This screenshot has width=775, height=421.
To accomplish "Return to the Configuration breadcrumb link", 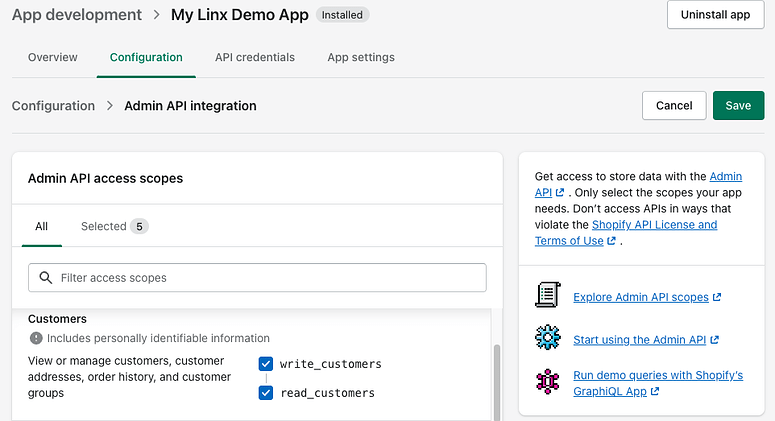I will tap(53, 106).
